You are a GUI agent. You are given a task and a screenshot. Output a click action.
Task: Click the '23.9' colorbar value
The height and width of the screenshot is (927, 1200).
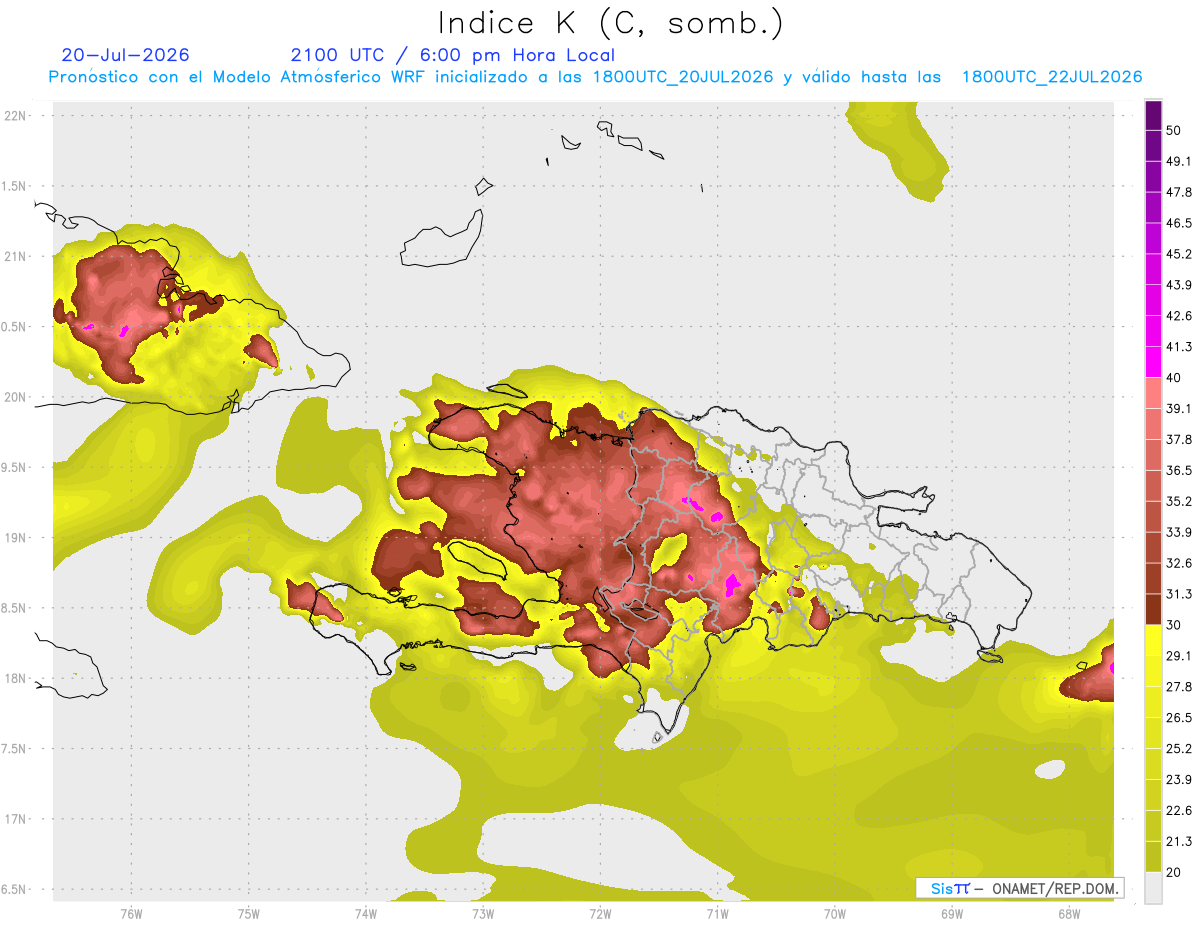tap(1179, 780)
